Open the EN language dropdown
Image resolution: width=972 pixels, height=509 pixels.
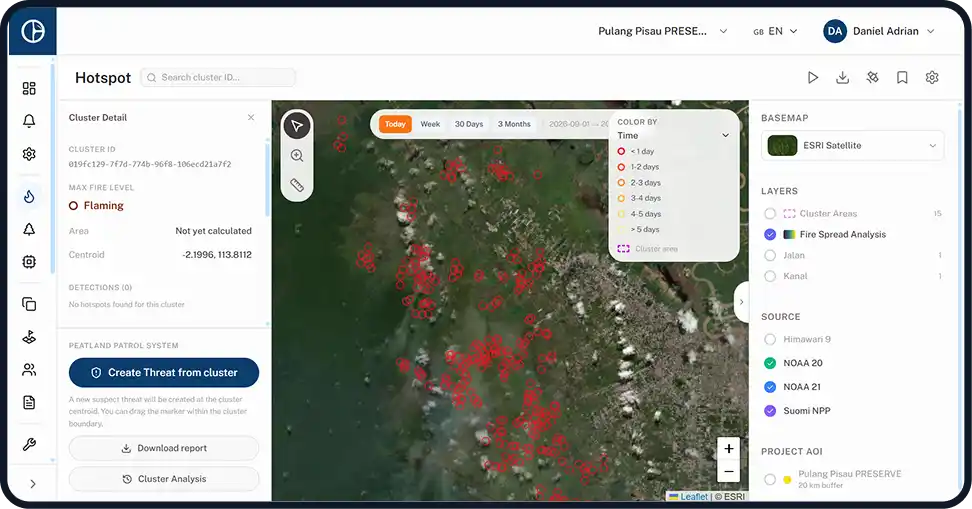click(775, 31)
